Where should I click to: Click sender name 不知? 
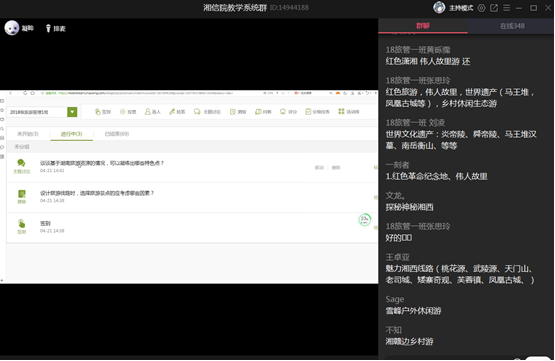click(394, 330)
